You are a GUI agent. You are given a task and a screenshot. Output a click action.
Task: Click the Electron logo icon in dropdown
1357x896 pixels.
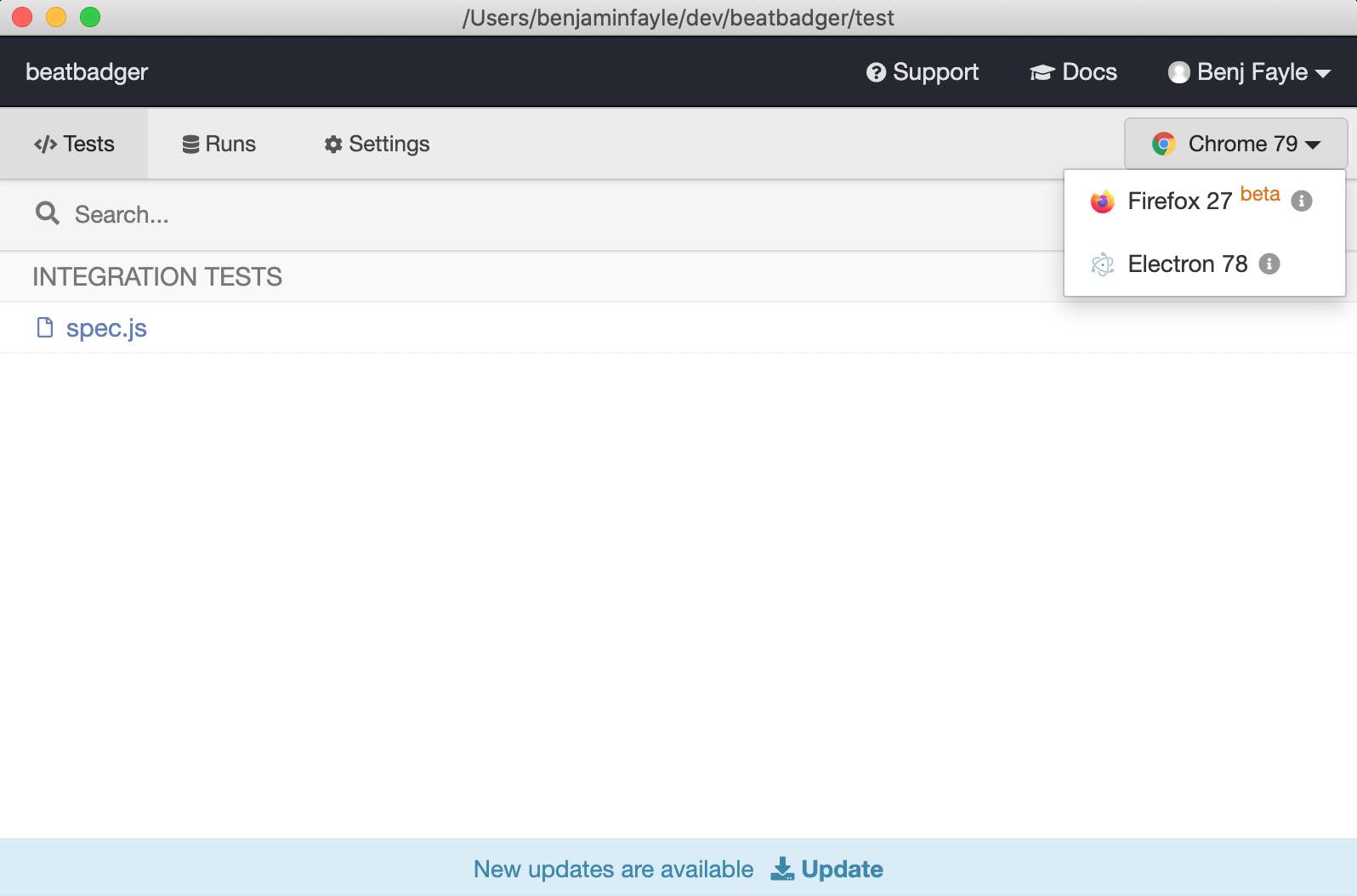1102,264
